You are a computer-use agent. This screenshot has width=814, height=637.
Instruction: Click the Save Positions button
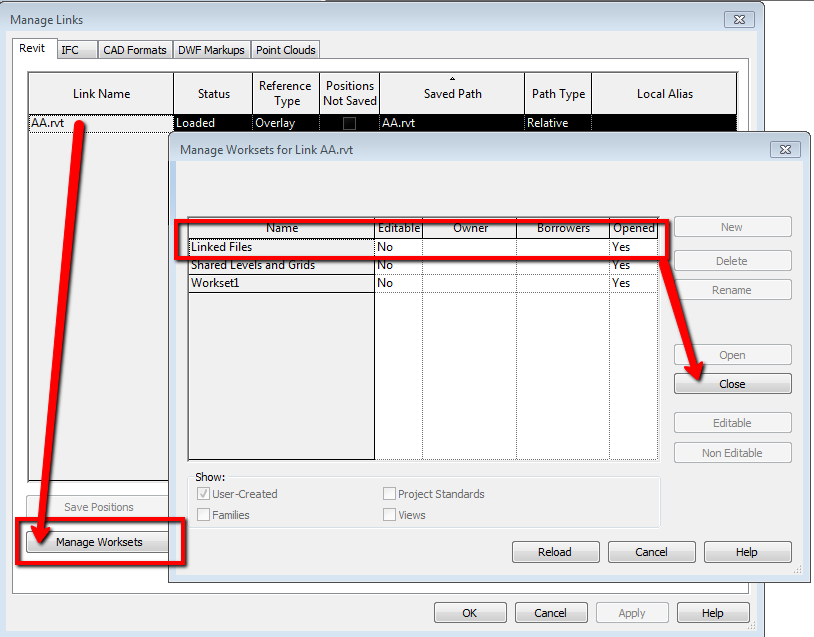point(101,507)
